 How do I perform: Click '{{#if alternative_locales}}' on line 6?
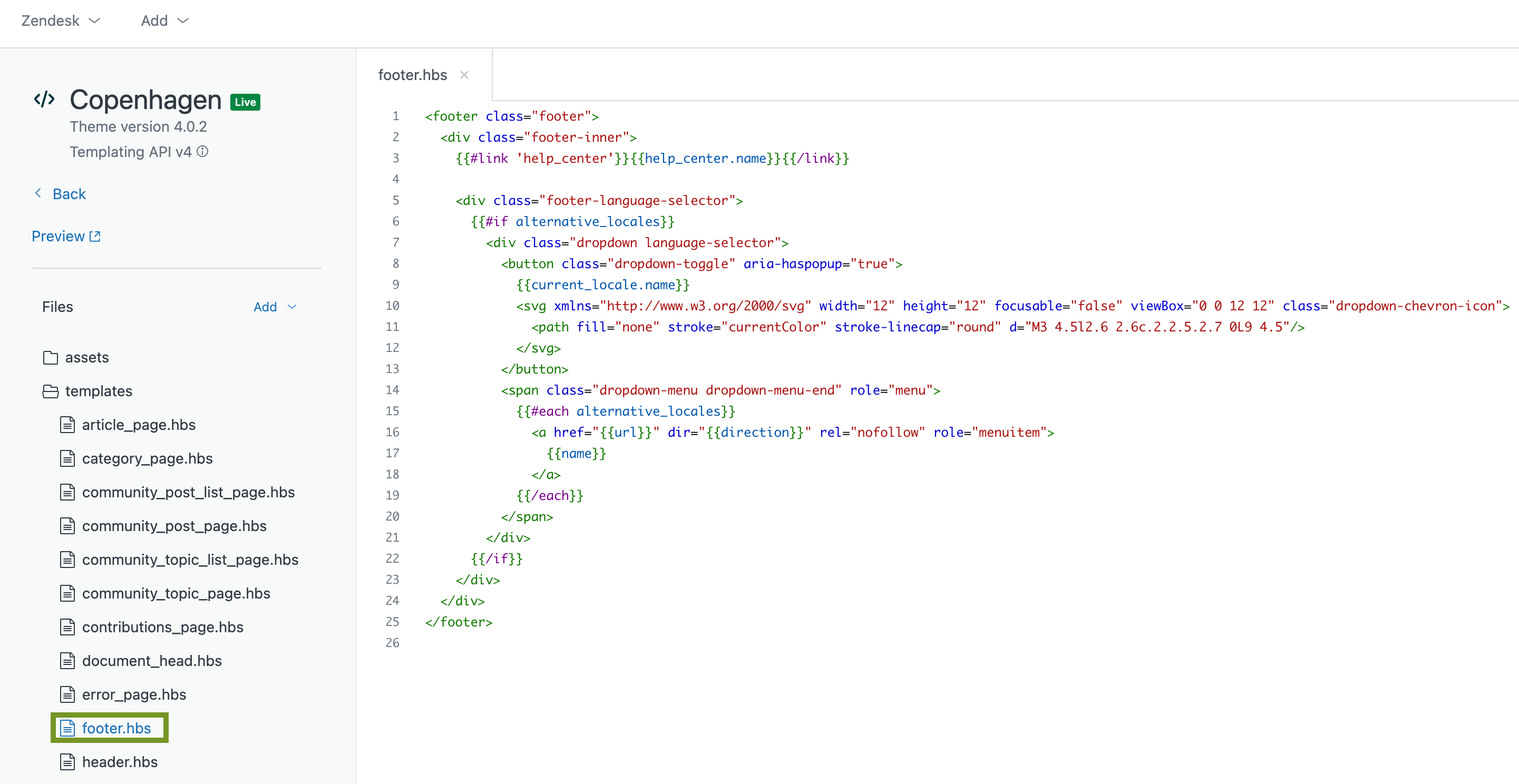(x=572, y=222)
